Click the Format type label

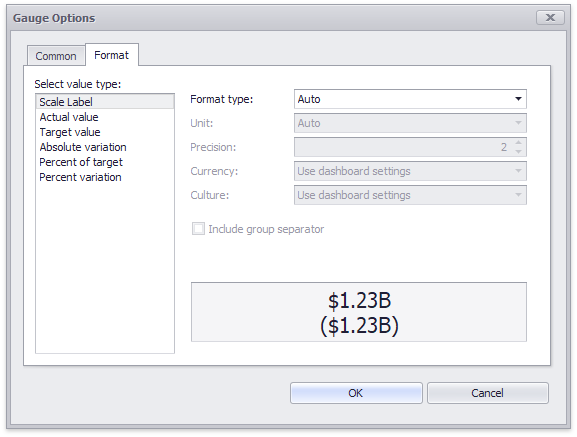(x=222, y=99)
